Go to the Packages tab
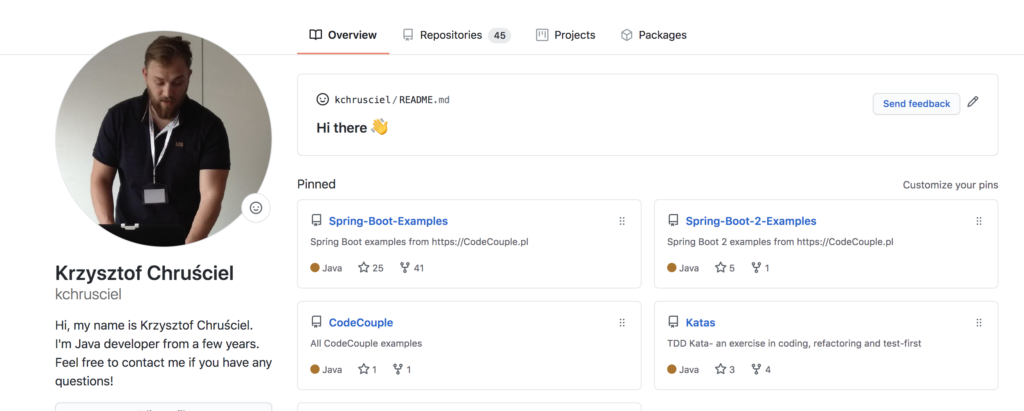Viewport: 1024px width, 411px height. tap(653, 35)
